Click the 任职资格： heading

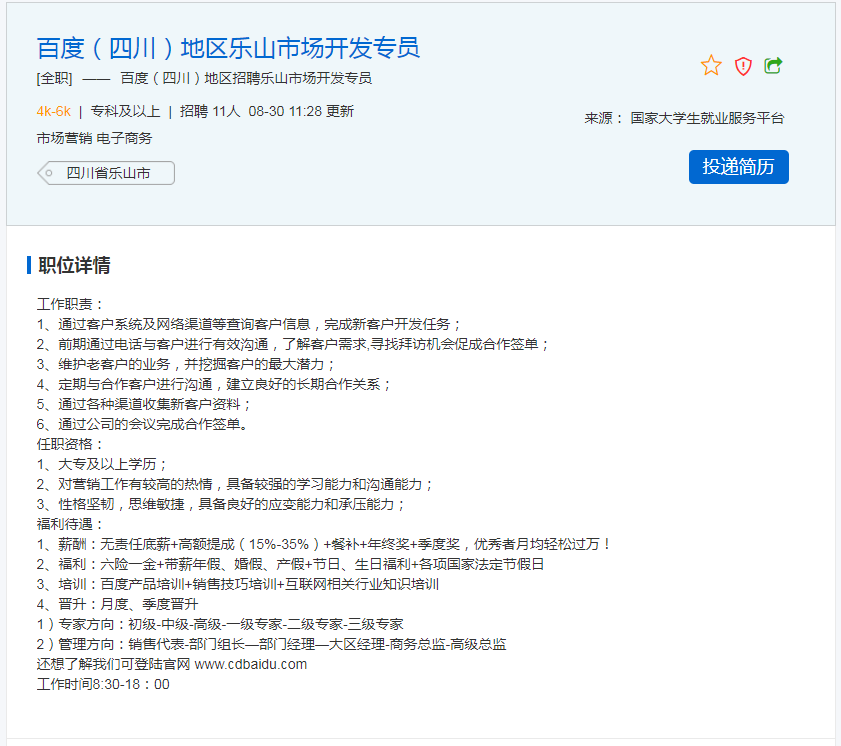pos(70,444)
